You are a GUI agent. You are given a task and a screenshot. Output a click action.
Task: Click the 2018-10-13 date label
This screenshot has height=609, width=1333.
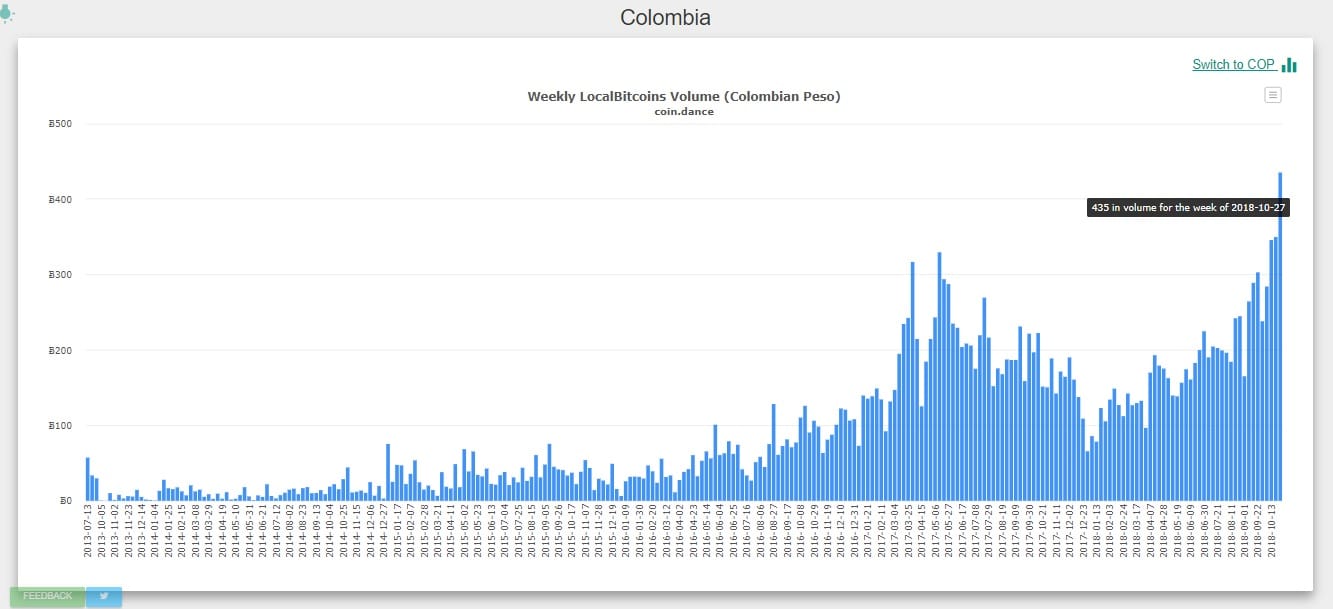[1270, 530]
